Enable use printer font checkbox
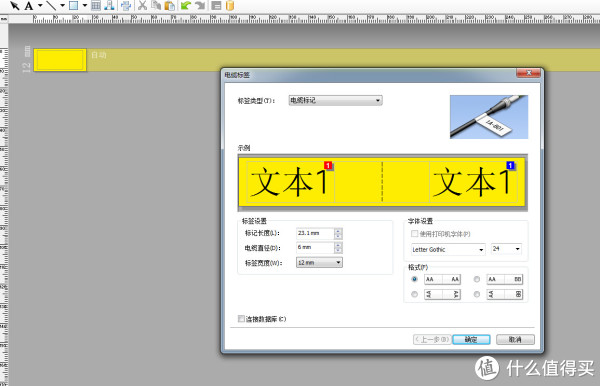 point(414,234)
